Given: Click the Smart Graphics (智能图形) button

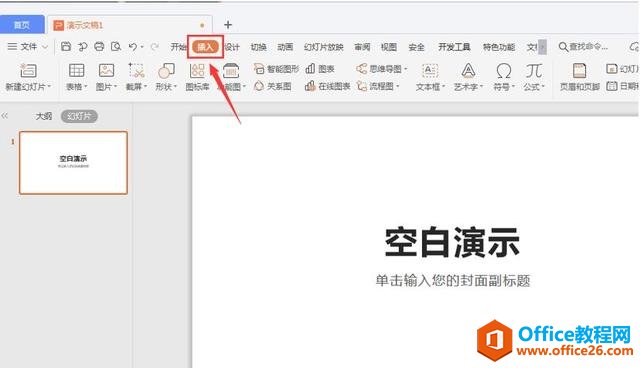Looking at the screenshot, I should [276, 69].
